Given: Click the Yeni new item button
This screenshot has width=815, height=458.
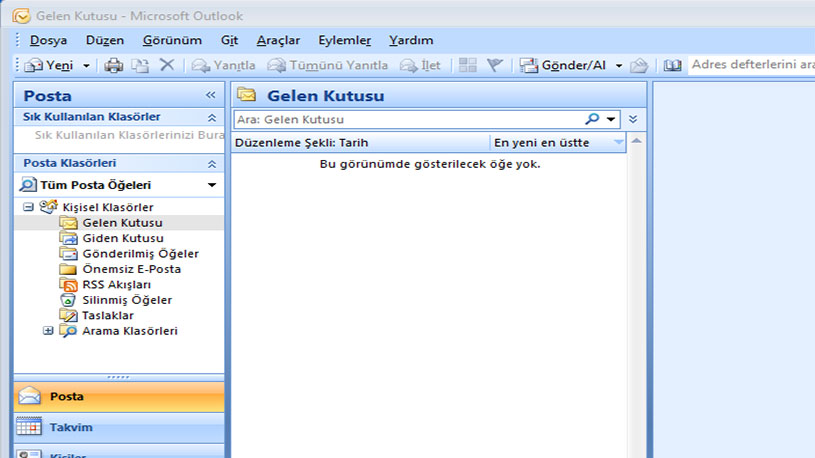Looking at the screenshot, I should (49, 66).
